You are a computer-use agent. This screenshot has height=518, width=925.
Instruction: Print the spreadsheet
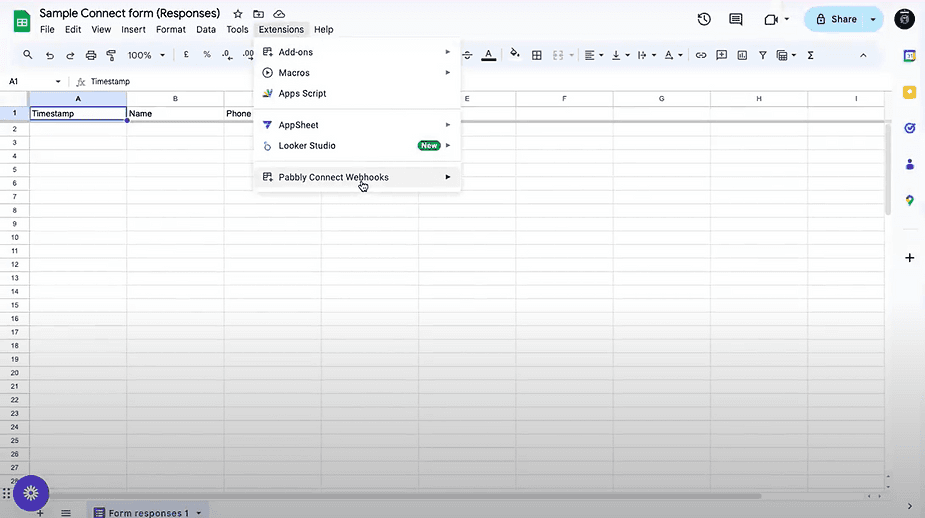91,55
